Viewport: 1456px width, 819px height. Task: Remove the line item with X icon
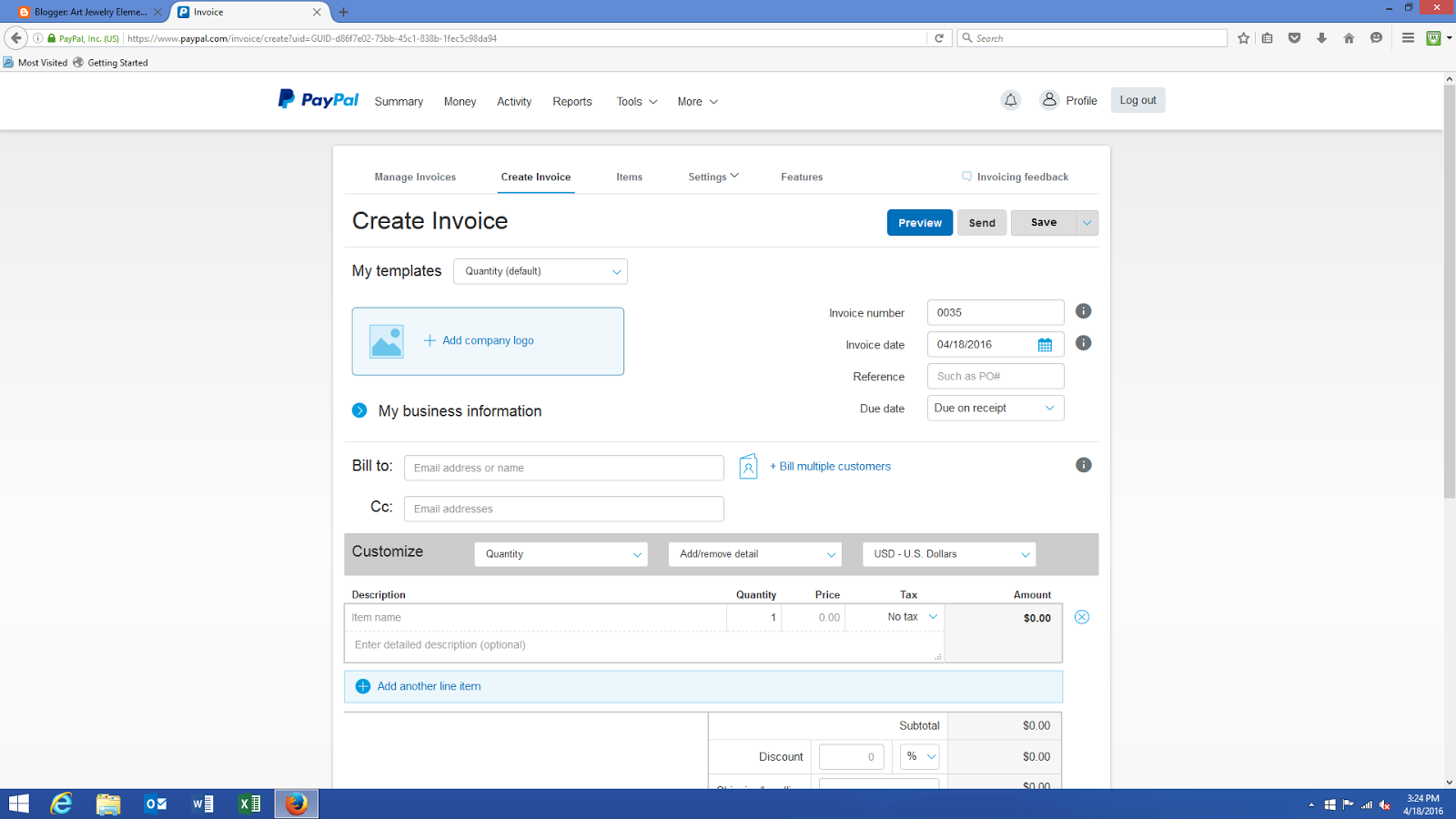(1082, 617)
